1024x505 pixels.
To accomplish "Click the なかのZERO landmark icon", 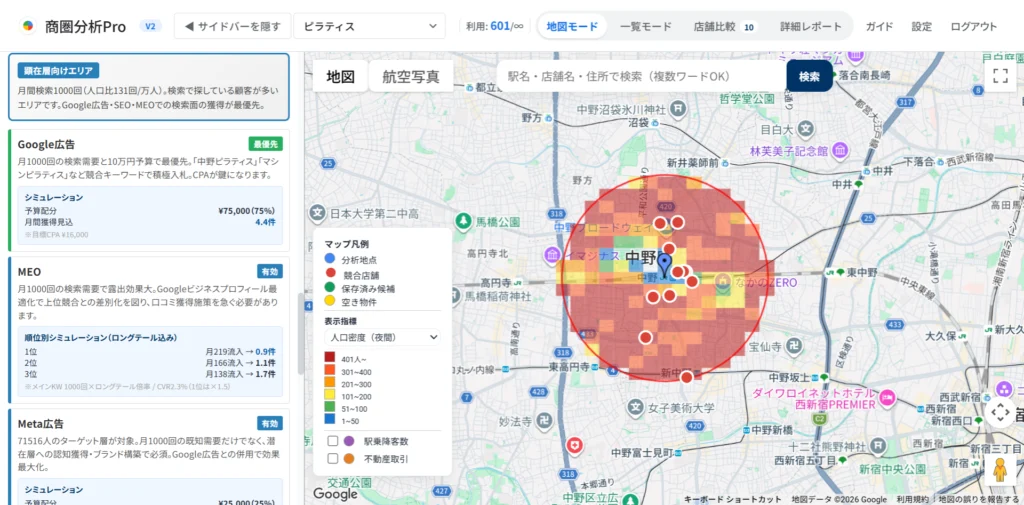I will click(x=722, y=282).
